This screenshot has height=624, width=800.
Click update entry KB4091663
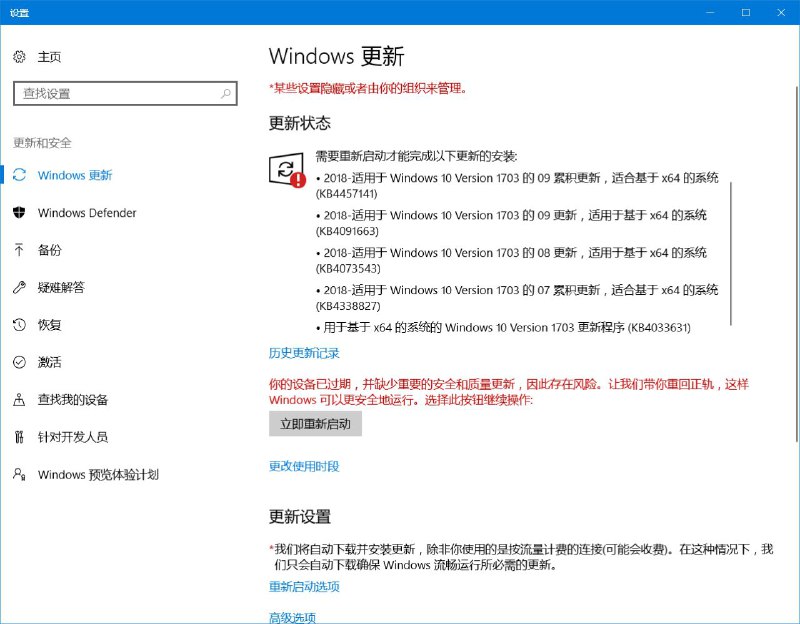point(511,223)
